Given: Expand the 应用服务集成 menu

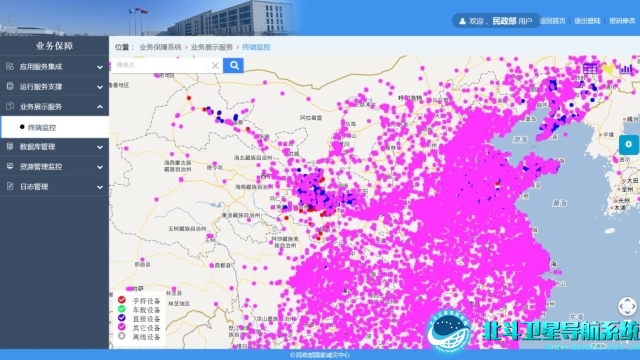Looking at the screenshot, I should pos(54,67).
